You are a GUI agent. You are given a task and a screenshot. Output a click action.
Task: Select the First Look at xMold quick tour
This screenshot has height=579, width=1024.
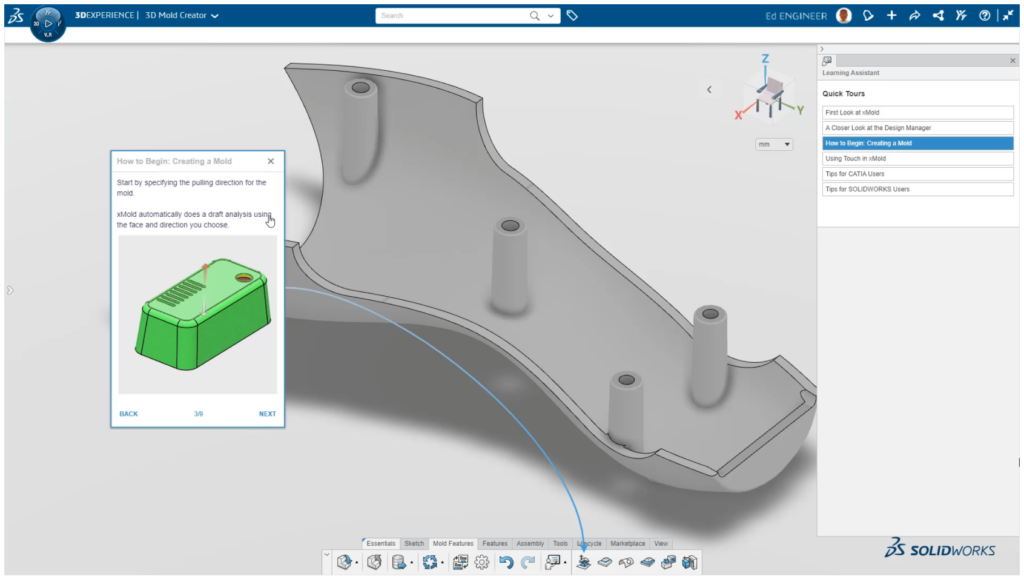pos(917,112)
